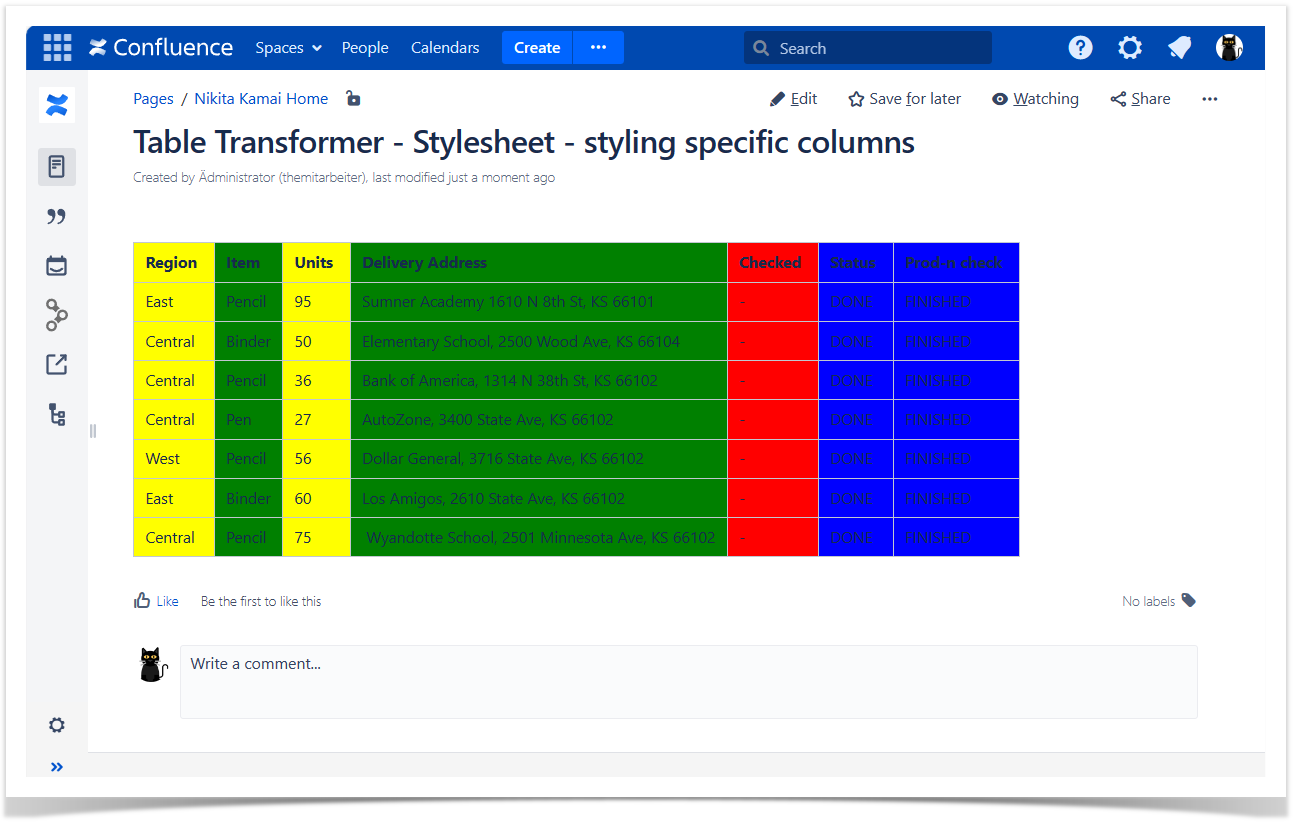Open the more options next to Create
The width and height of the screenshot is (1300, 826).
598,48
